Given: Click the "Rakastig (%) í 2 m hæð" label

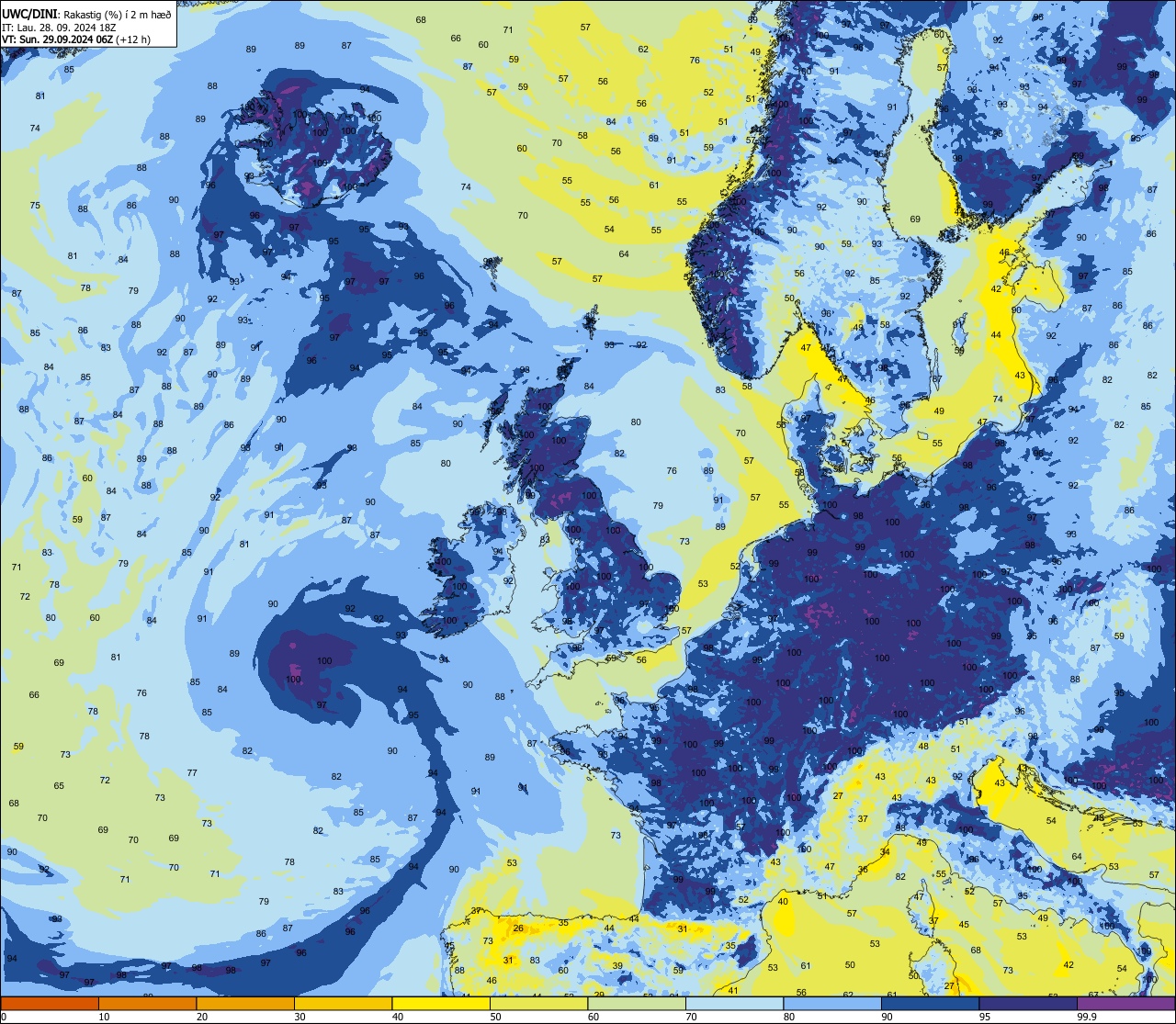Looking at the screenshot, I should click(x=116, y=14).
